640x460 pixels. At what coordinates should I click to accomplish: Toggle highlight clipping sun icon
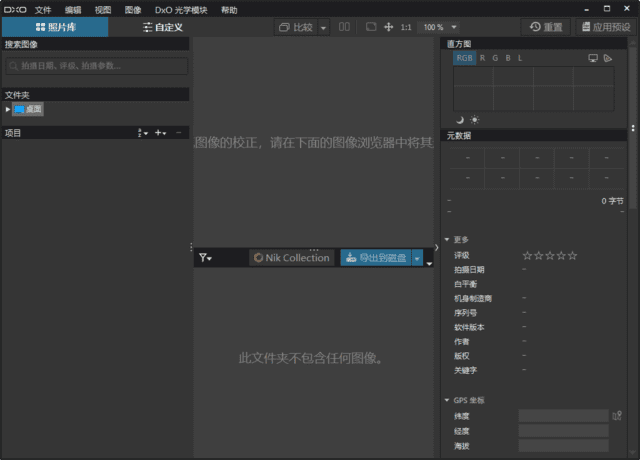pyautogui.click(x=474, y=119)
